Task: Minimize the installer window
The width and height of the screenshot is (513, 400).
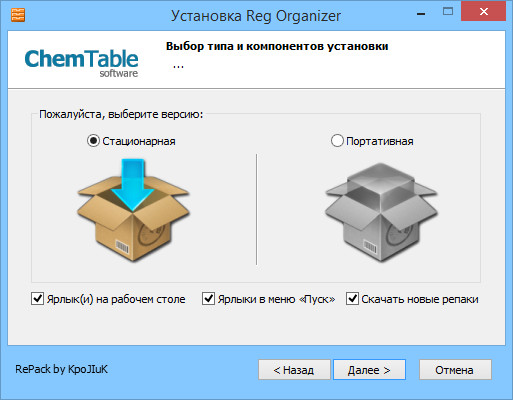Action: [421, 13]
